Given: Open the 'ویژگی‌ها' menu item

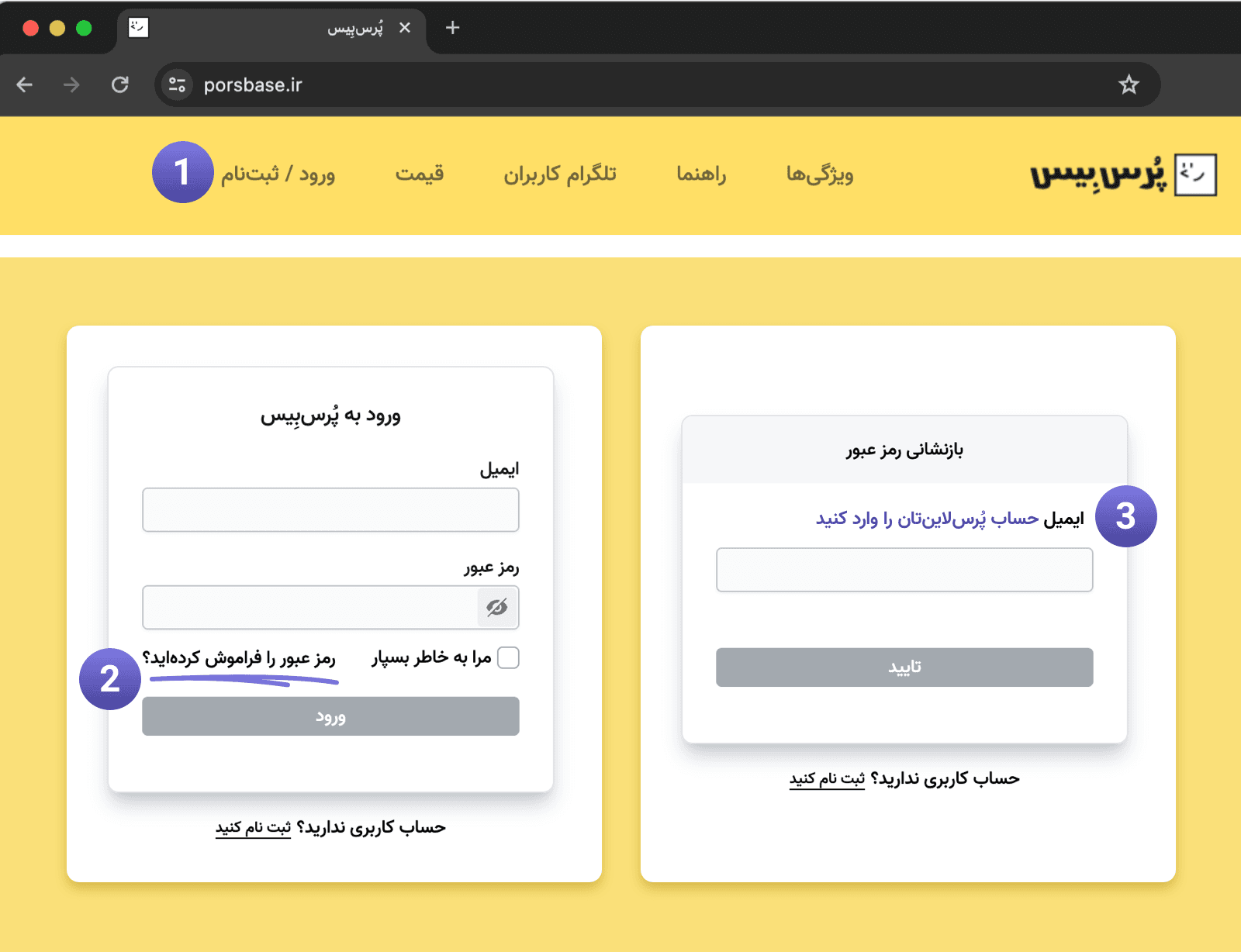Looking at the screenshot, I should coord(820,174).
